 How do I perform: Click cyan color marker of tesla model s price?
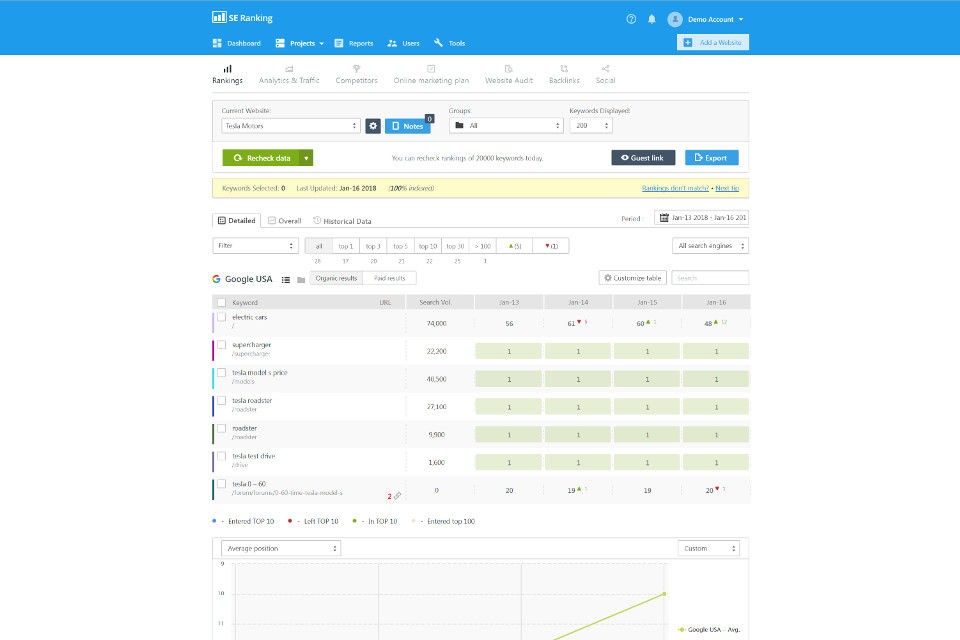[x=213, y=378]
